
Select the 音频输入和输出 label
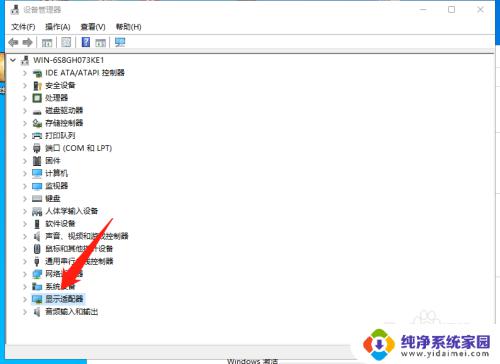72,312
